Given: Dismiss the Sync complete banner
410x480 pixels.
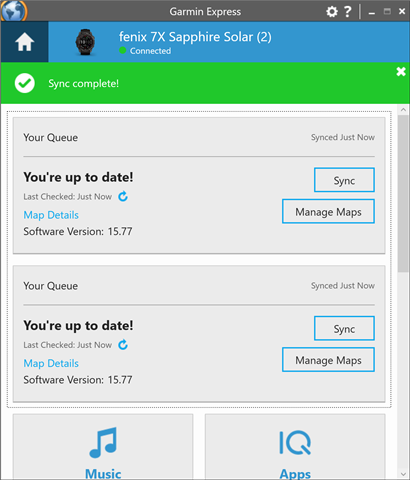Looking at the screenshot, I should pos(401,72).
